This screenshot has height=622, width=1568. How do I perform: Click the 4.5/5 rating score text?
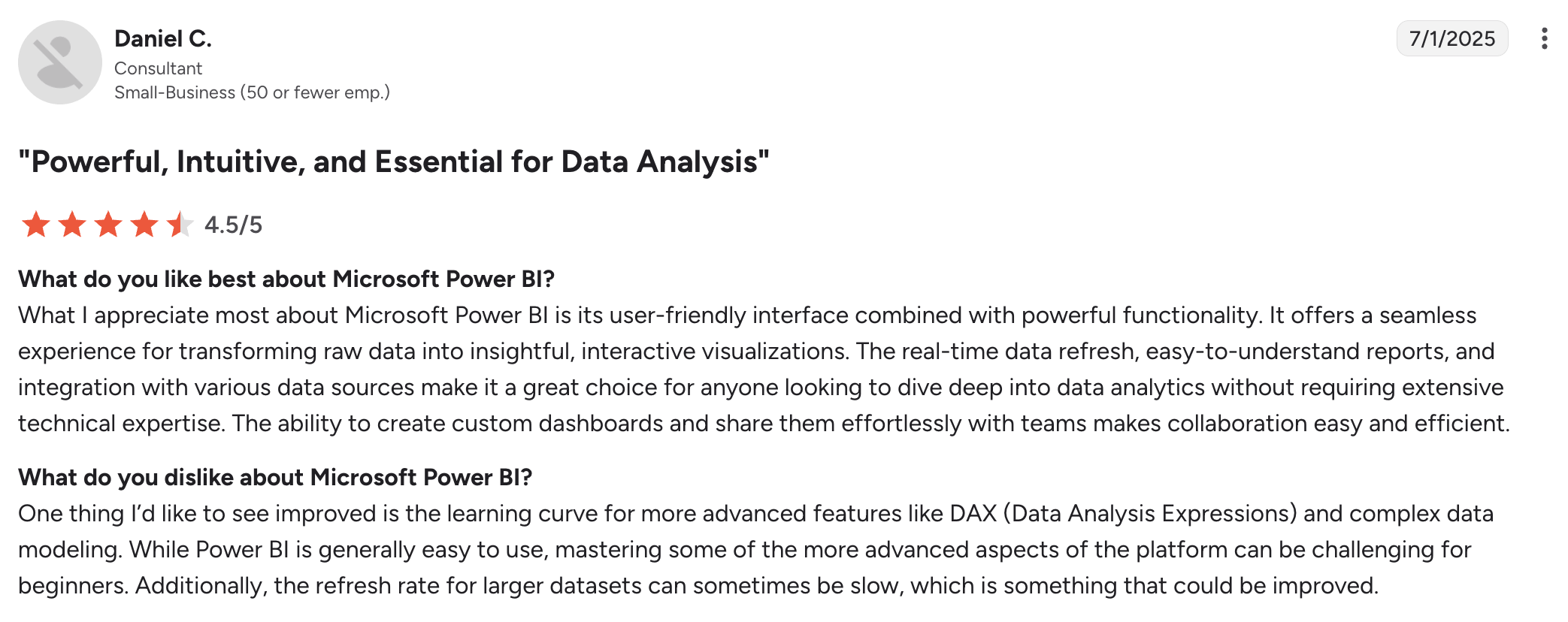(233, 225)
